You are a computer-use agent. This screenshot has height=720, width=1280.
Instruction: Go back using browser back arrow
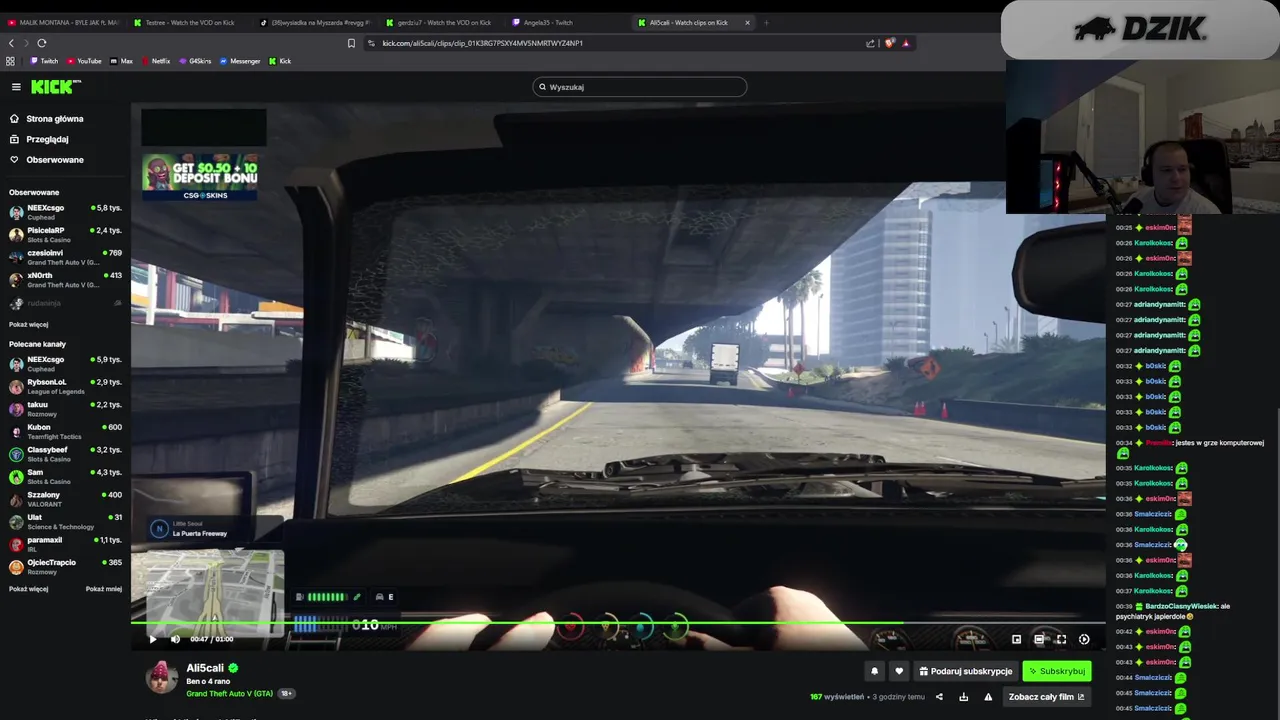point(11,43)
